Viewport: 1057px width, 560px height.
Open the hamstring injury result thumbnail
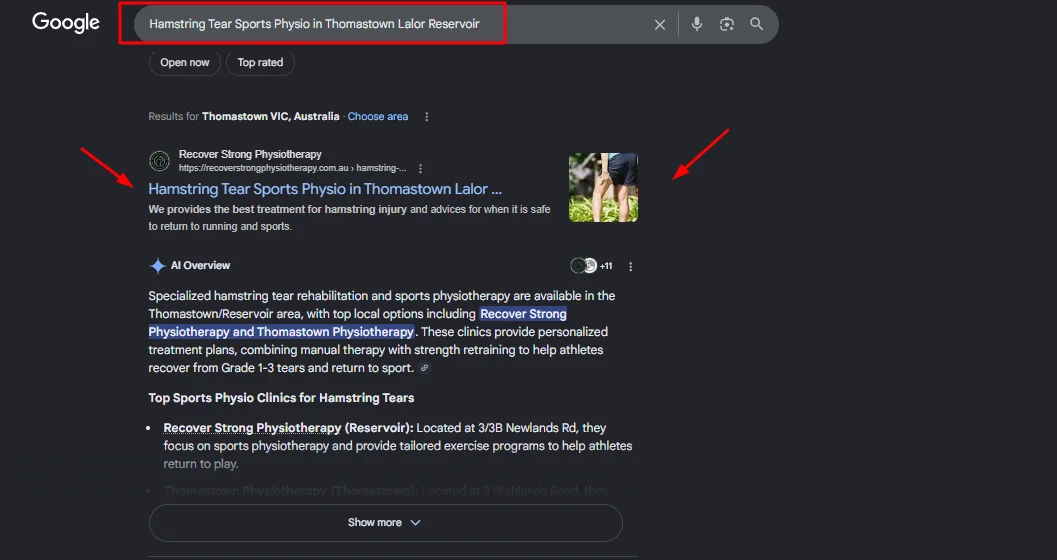603,187
